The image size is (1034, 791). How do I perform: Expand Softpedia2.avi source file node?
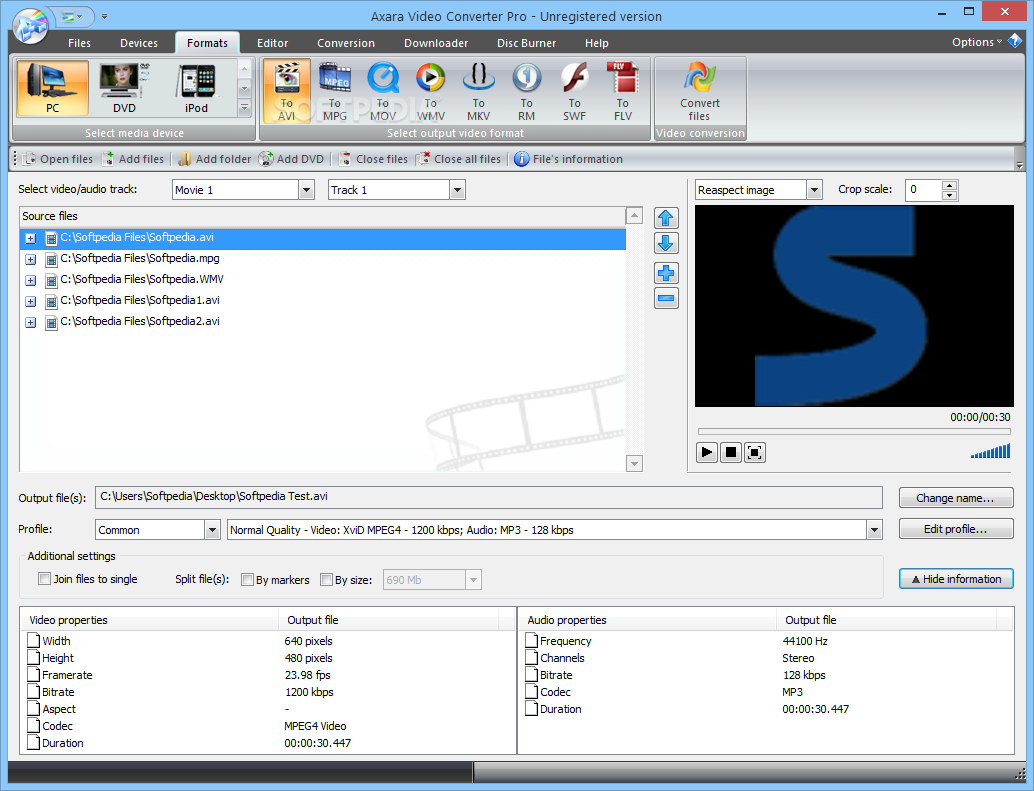(x=30, y=323)
